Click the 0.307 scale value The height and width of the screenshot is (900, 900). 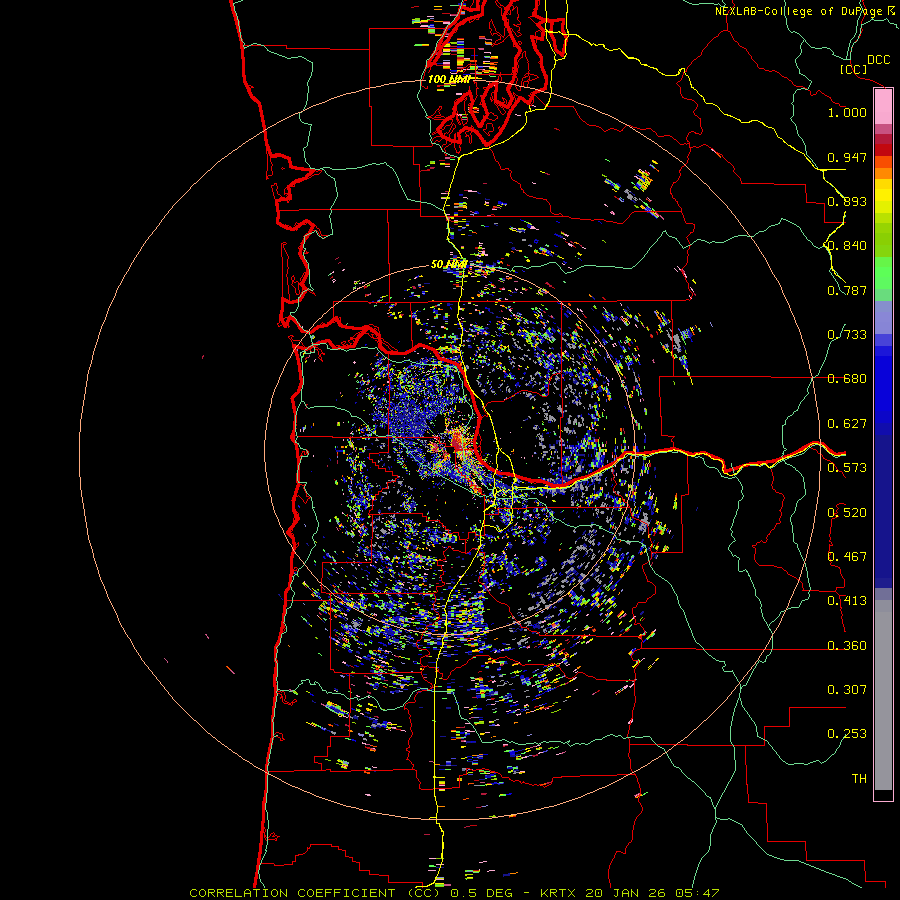click(x=847, y=690)
